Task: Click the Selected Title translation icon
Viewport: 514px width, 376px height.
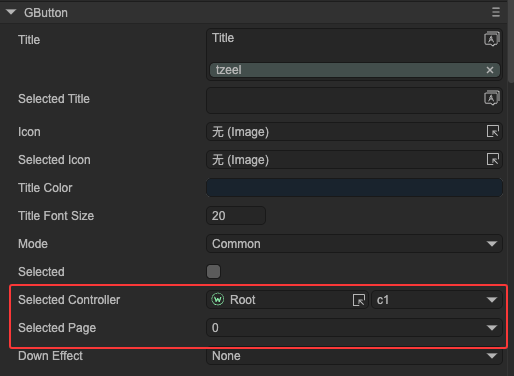Action: pos(492,98)
